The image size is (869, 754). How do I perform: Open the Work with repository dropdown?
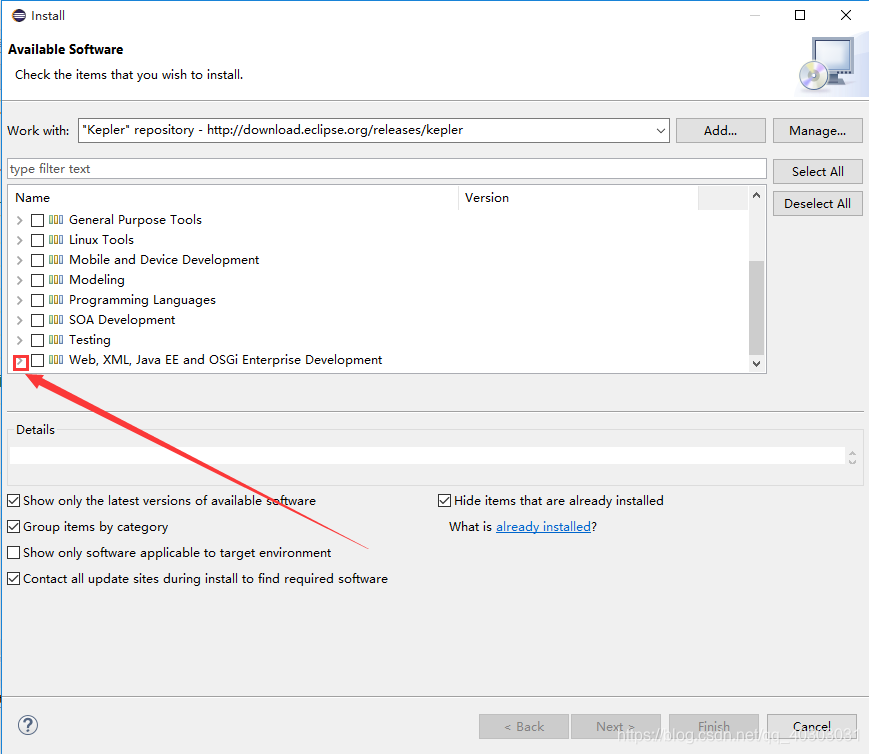click(661, 131)
